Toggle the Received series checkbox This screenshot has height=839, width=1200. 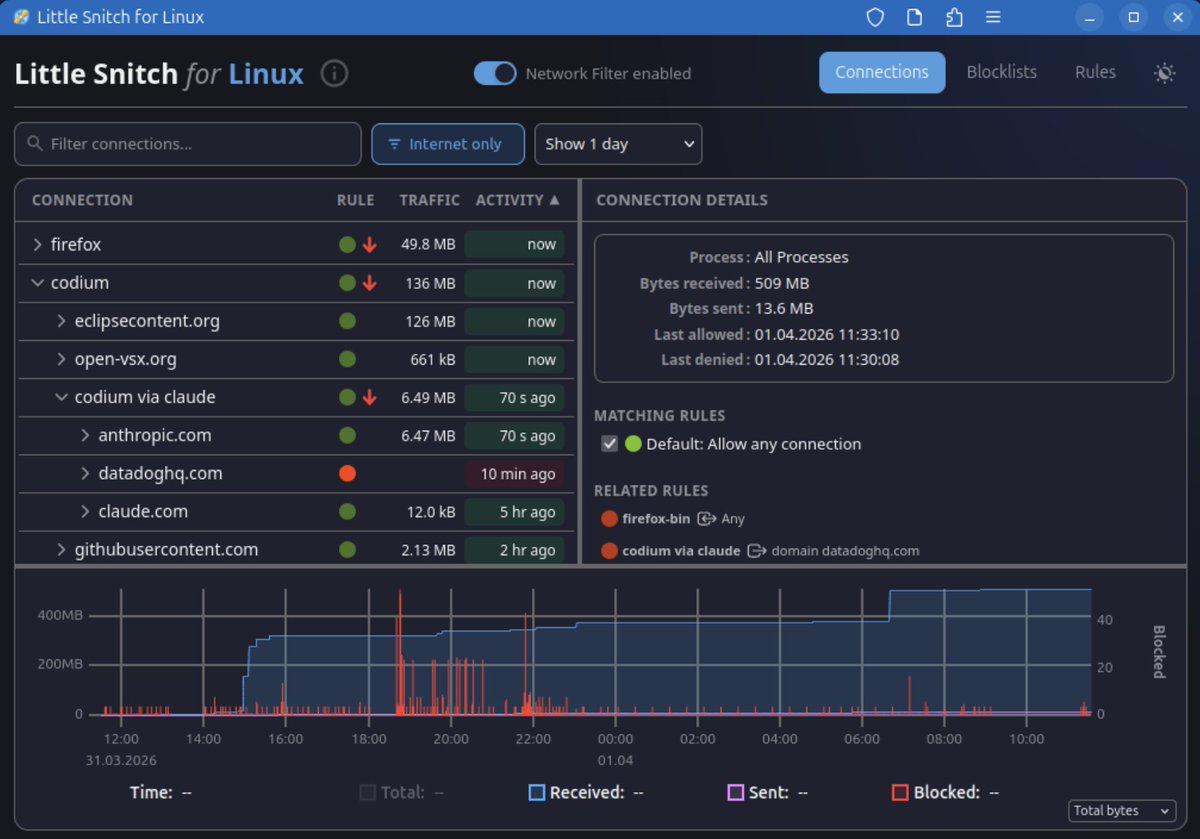click(x=537, y=792)
